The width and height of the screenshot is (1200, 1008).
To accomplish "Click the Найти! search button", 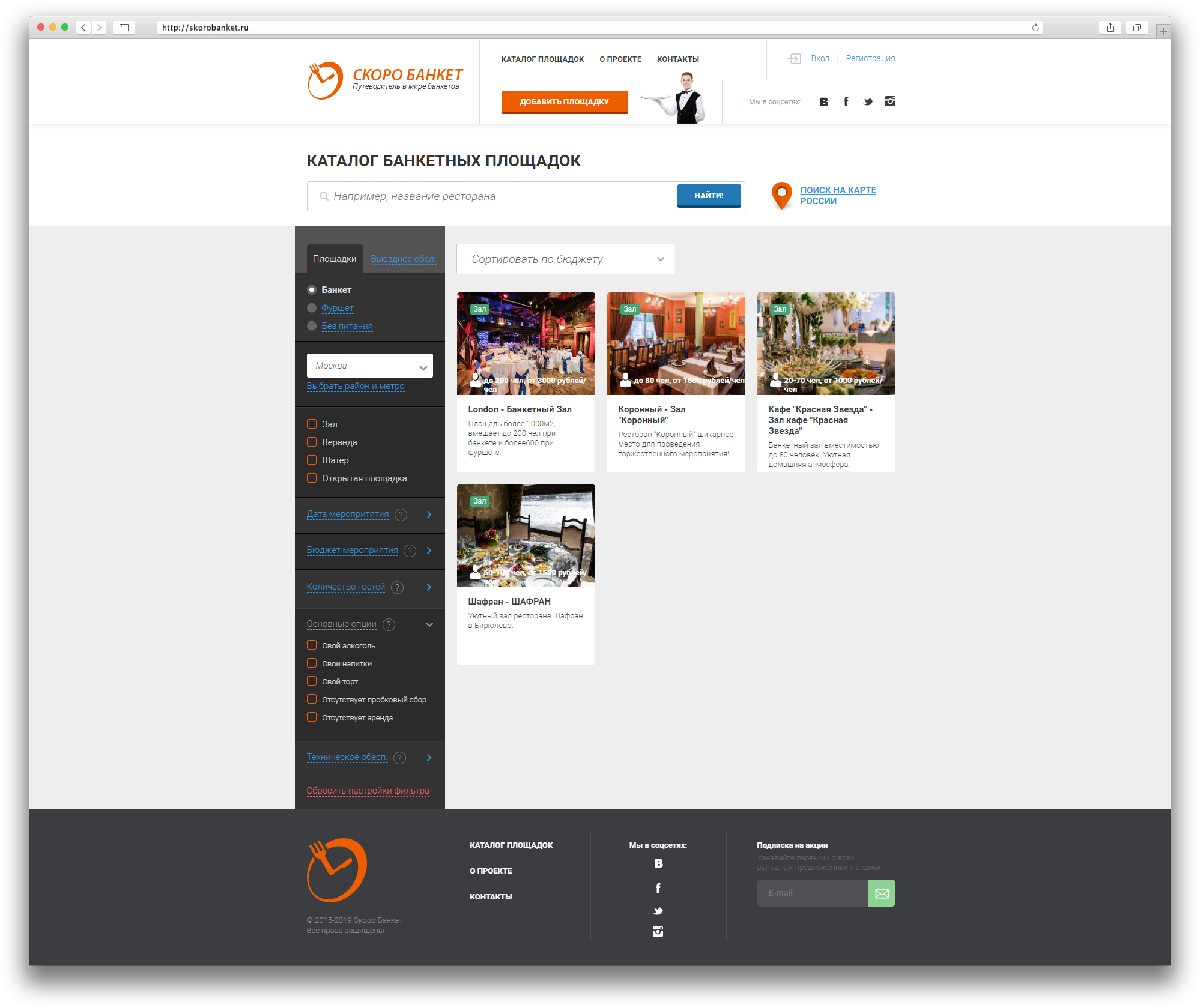I will tap(709, 196).
